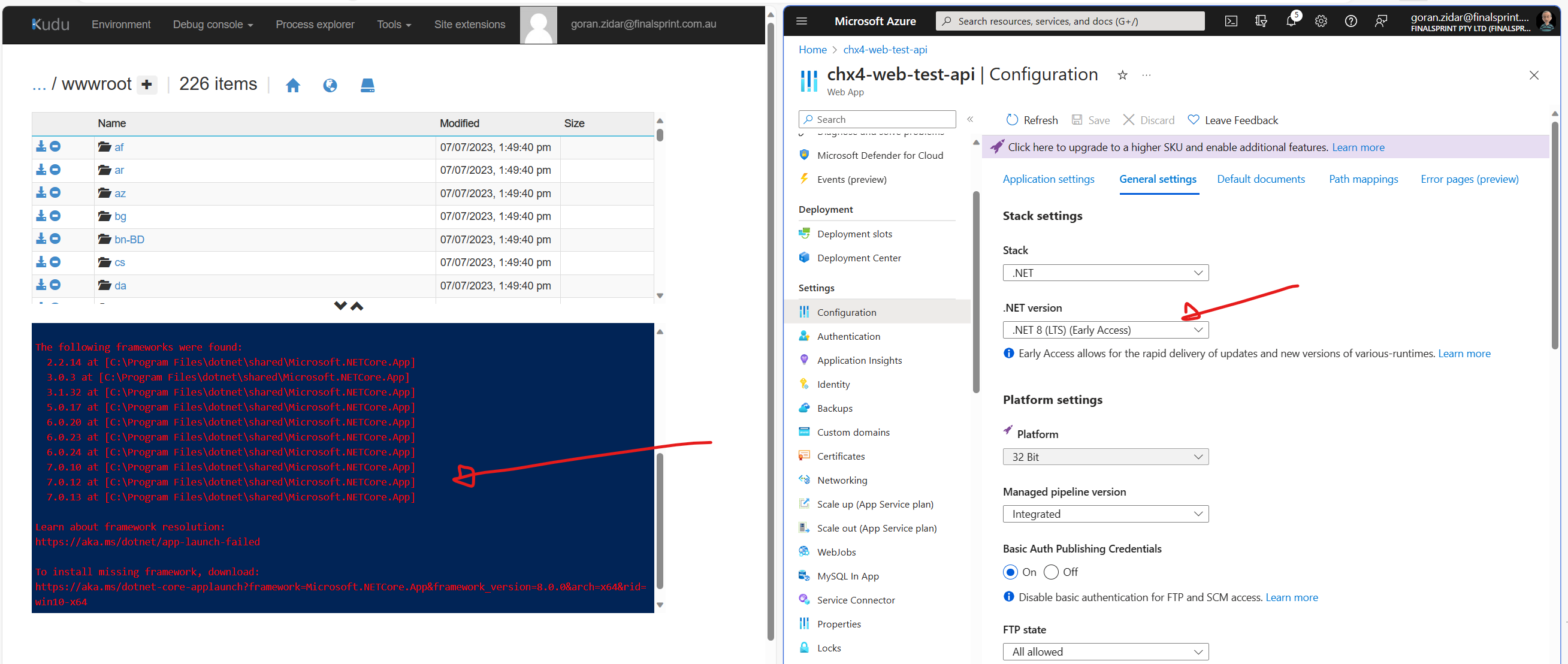Download the af folder

41,147
